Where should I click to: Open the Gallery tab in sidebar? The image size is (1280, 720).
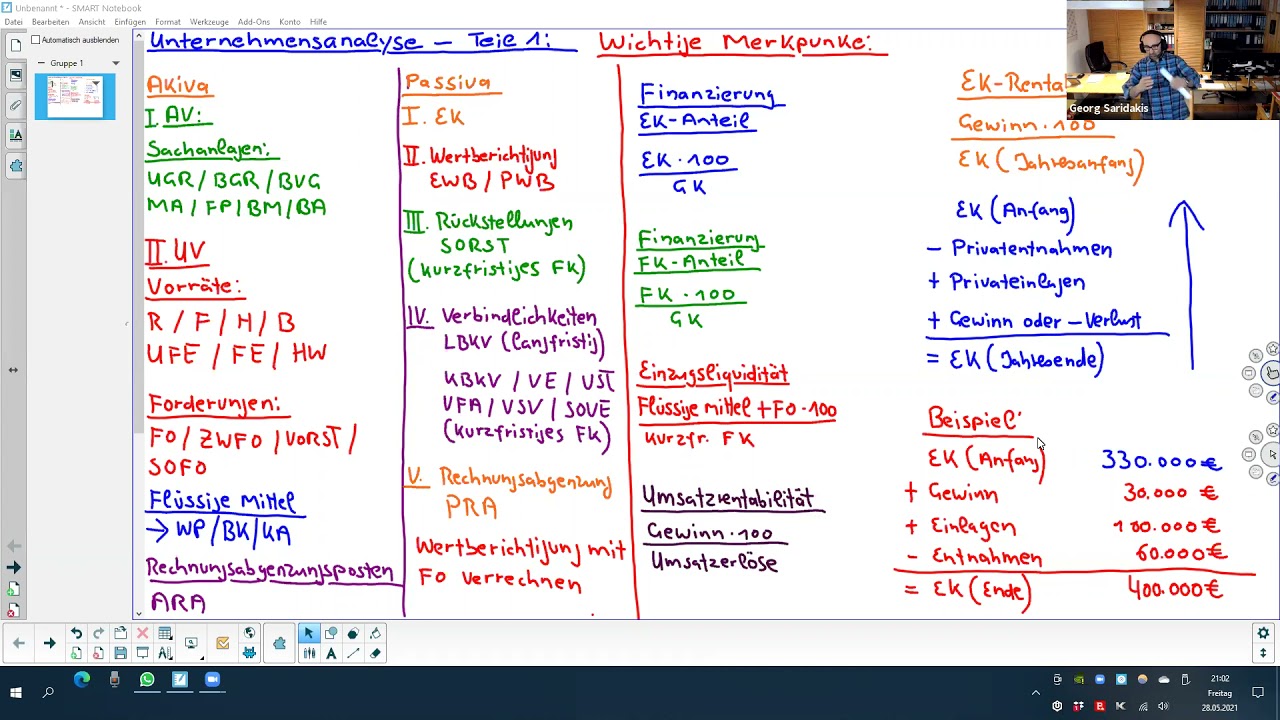[x=15, y=75]
